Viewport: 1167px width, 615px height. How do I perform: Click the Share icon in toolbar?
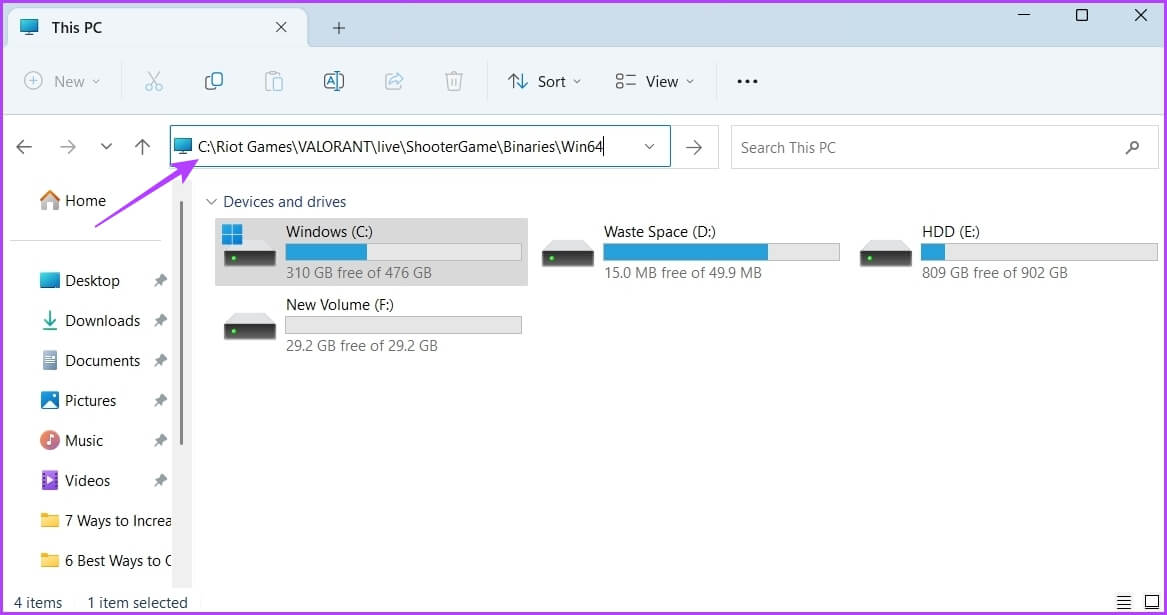394,81
